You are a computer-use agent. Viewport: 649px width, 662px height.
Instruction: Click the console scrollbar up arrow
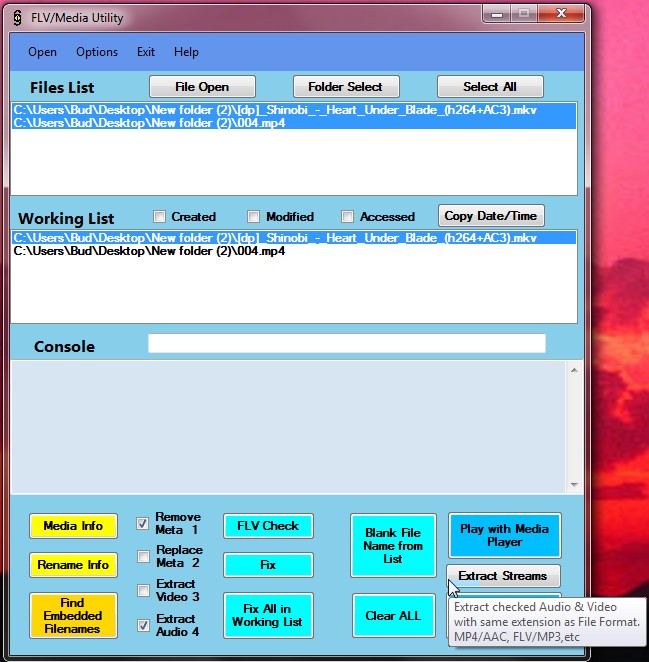point(574,370)
